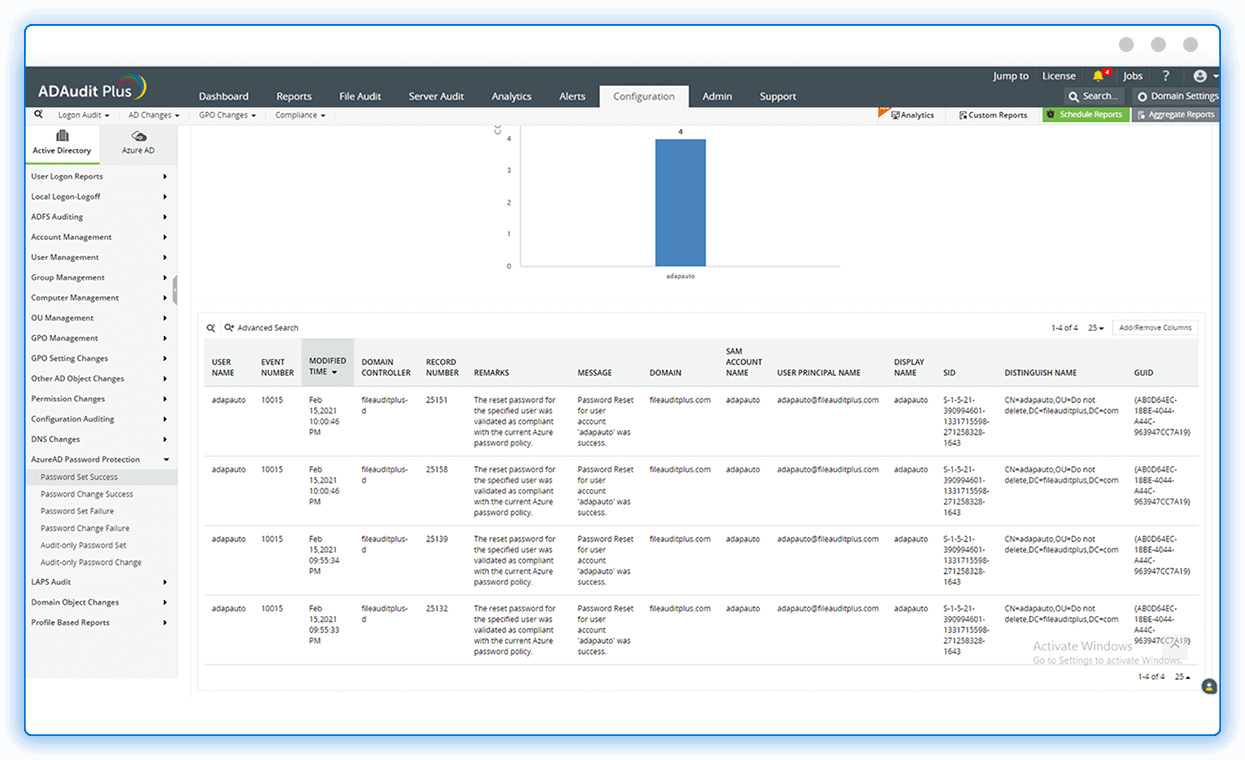
Task: Click Aggregate Reports button
Action: tap(1176, 115)
